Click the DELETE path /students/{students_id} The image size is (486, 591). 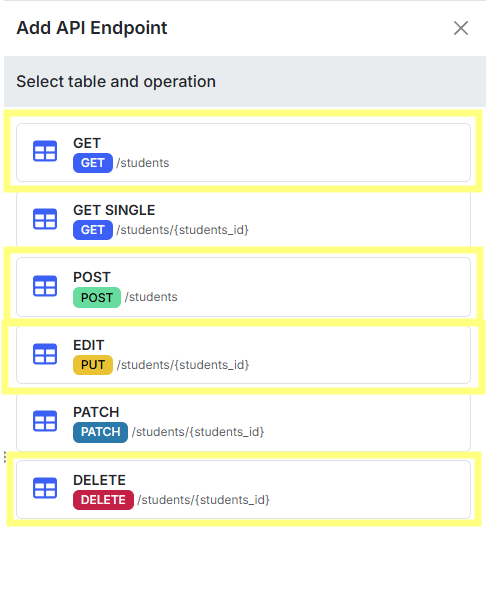coord(204,500)
